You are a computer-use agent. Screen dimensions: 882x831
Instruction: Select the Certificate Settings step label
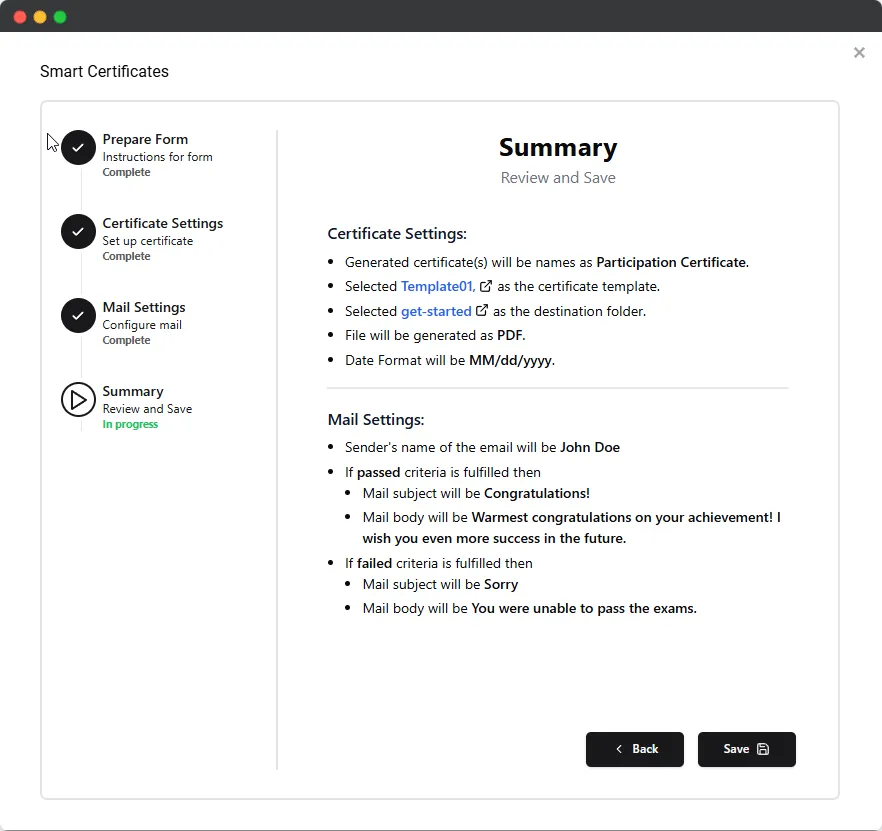pyautogui.click(x=163, y=223)
